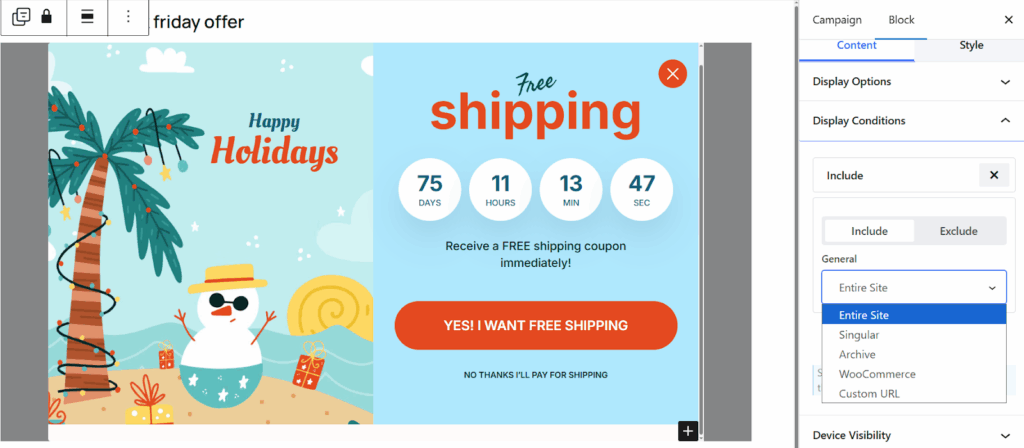The width and height of the screenshot is (1024, 448).
Task: Click YES! I WANT FREE SHIPPING button
Action: 535,325
